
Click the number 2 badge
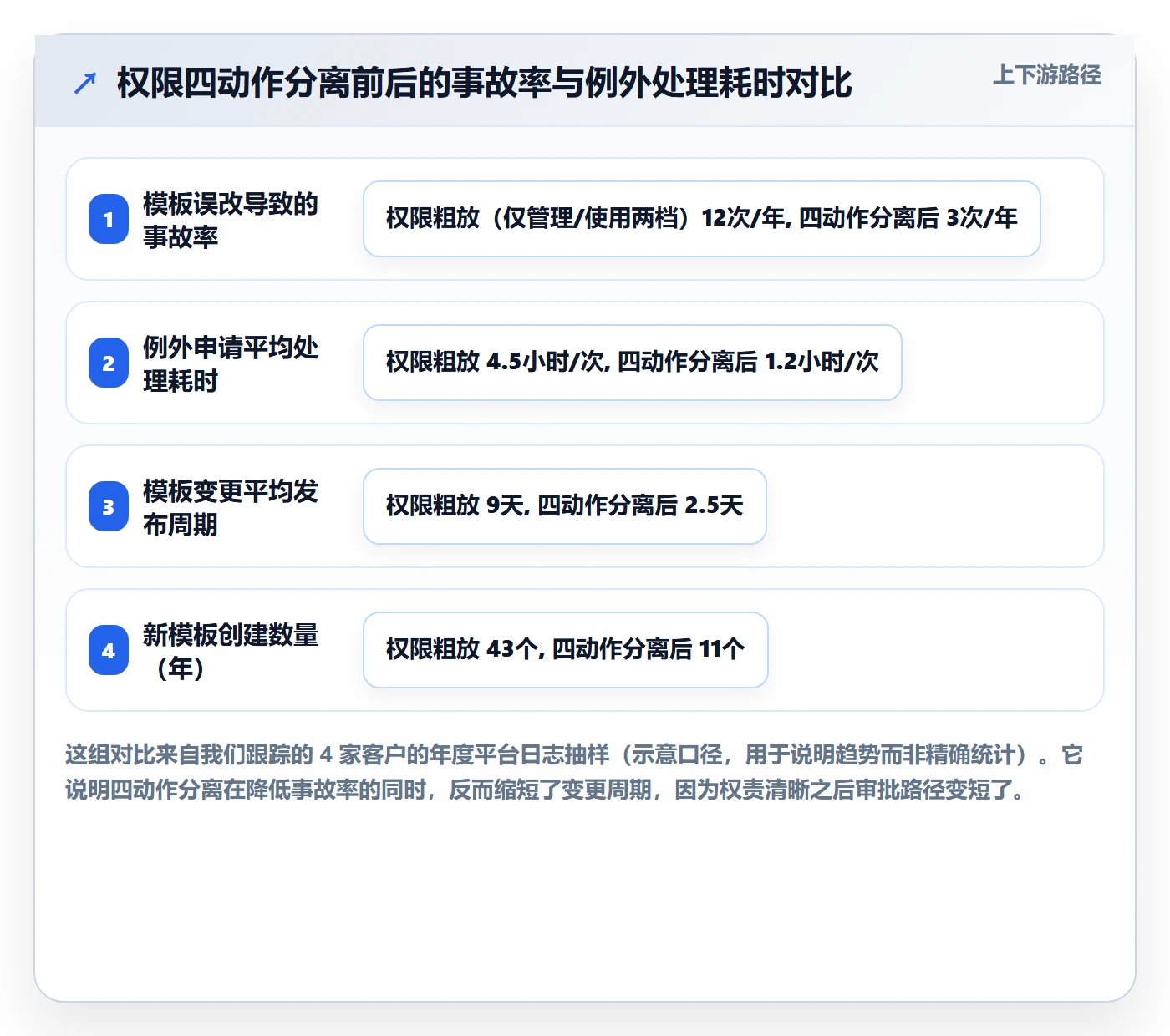pos(109,363)
